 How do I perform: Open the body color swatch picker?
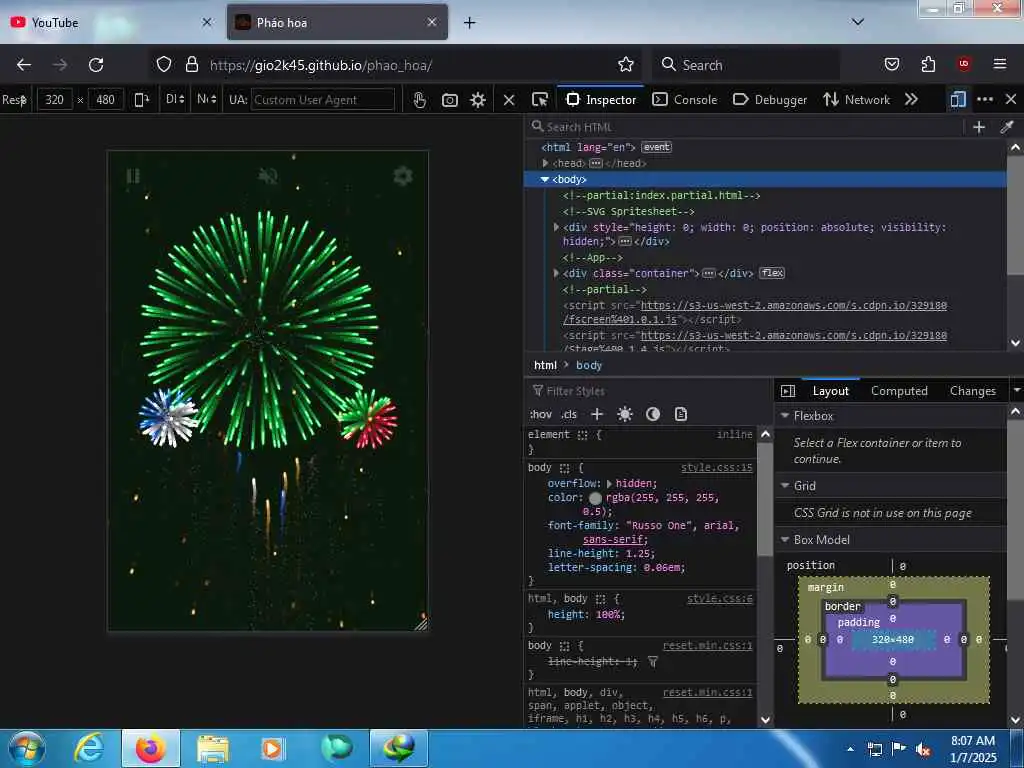click(x=596, y=498)
